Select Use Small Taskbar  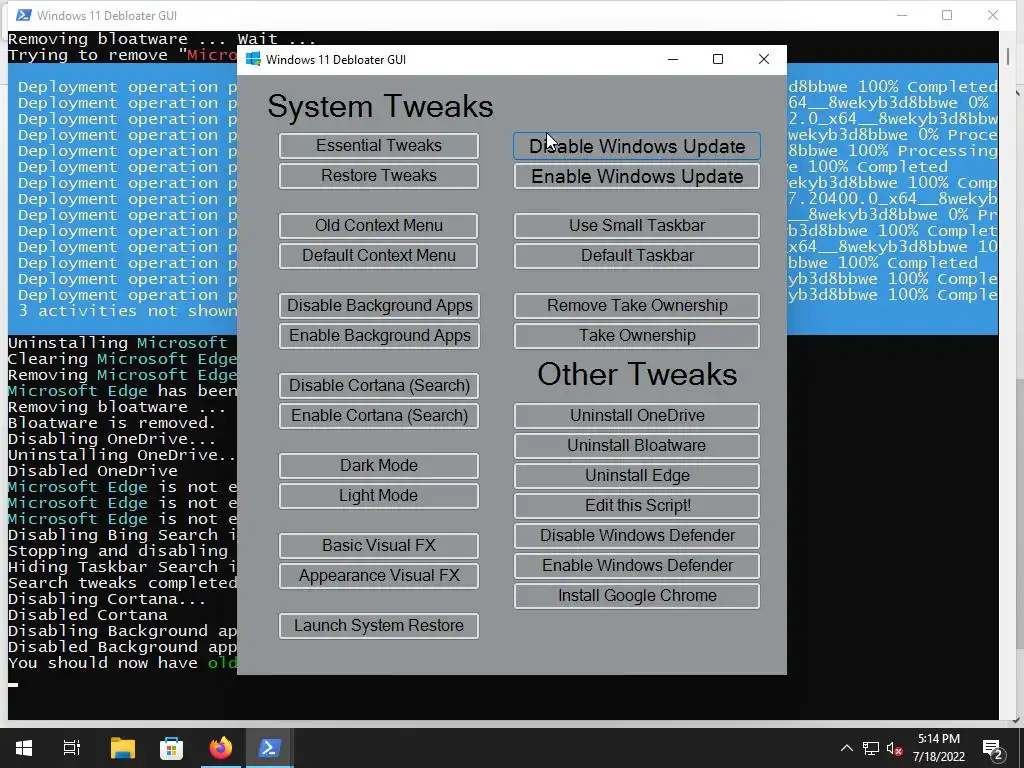637,225
